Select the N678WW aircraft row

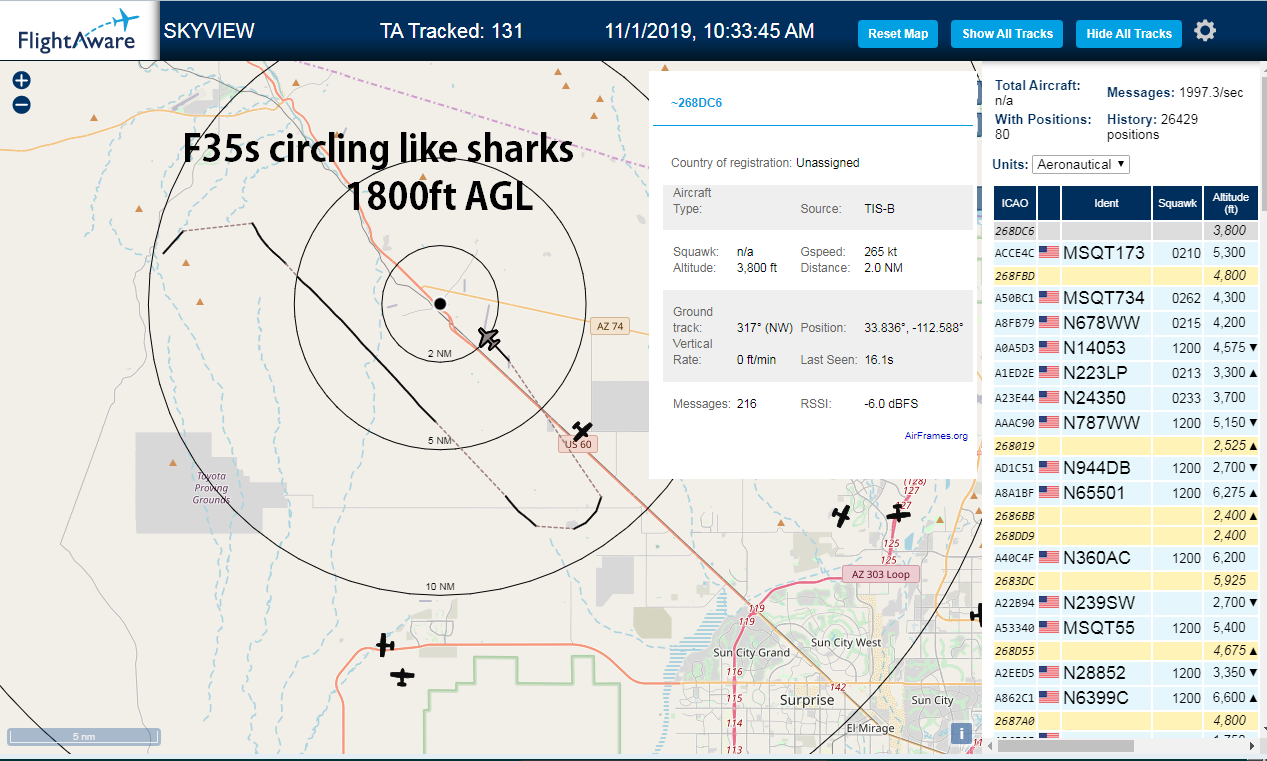[x=1126, y=323]
